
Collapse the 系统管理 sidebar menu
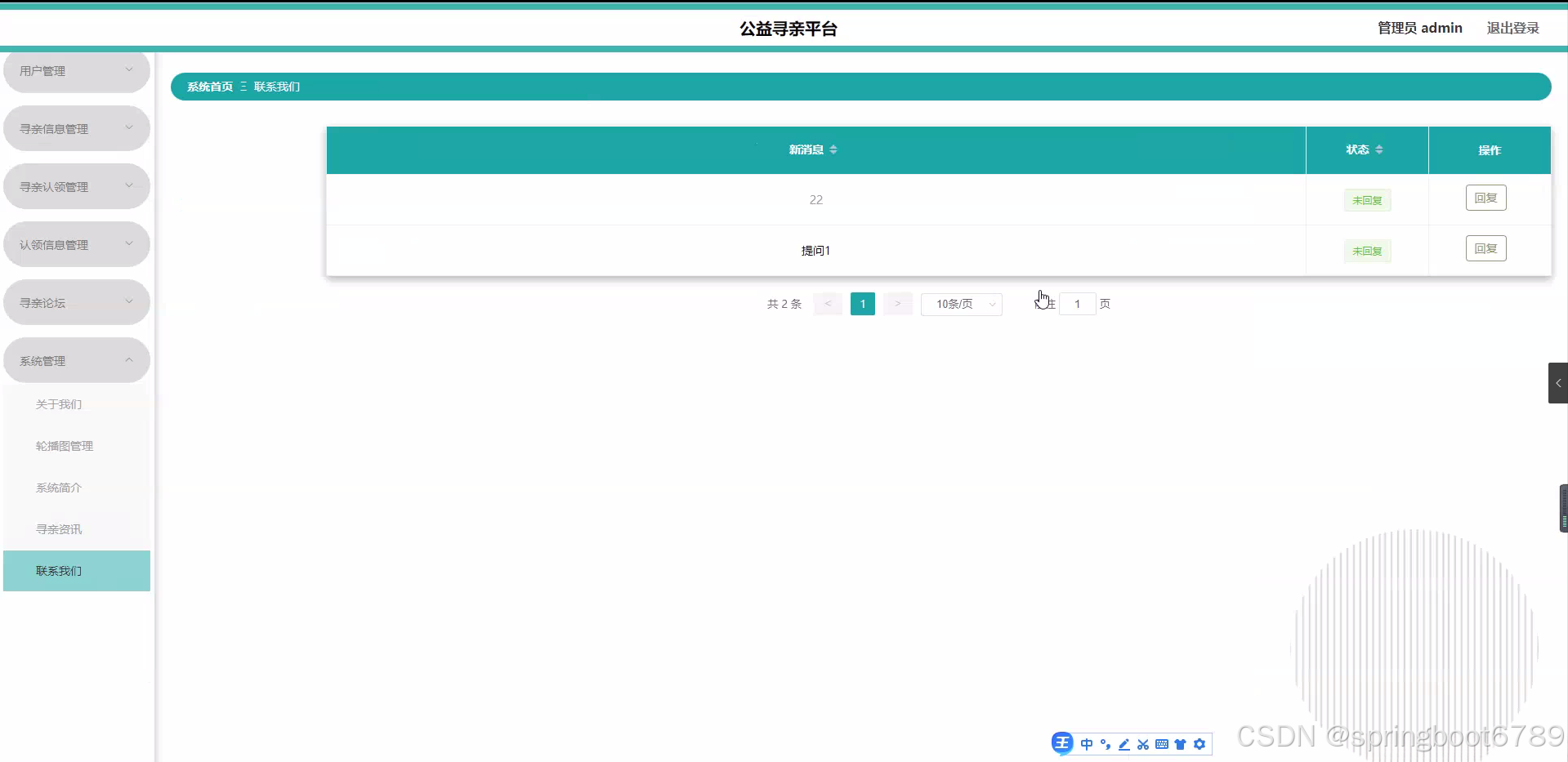tap(77, 361)
